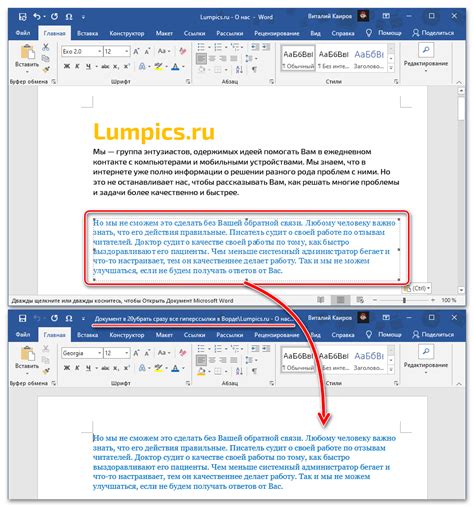Open the Paste Options (Ctrl) dropdown in the top window
Viewport: 474px width, 507px height.
tap(417, 288)
